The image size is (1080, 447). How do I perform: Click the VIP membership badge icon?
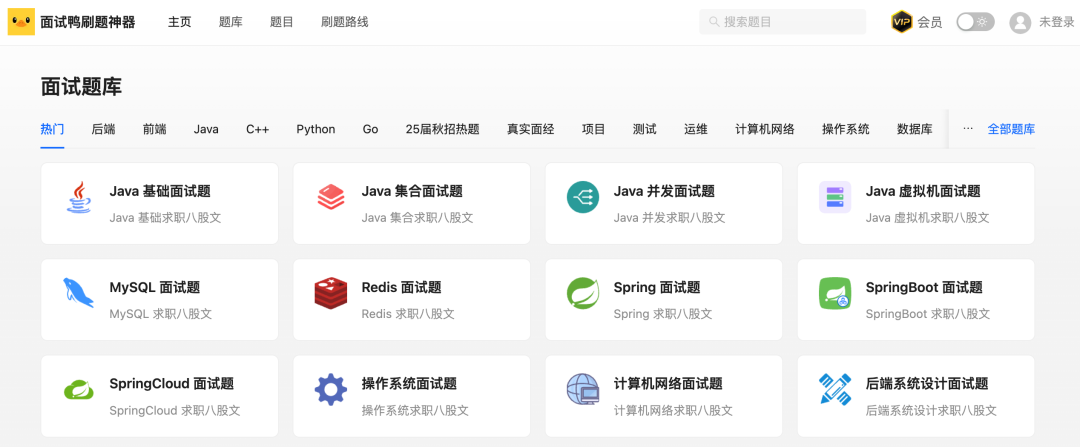(901, 22)
